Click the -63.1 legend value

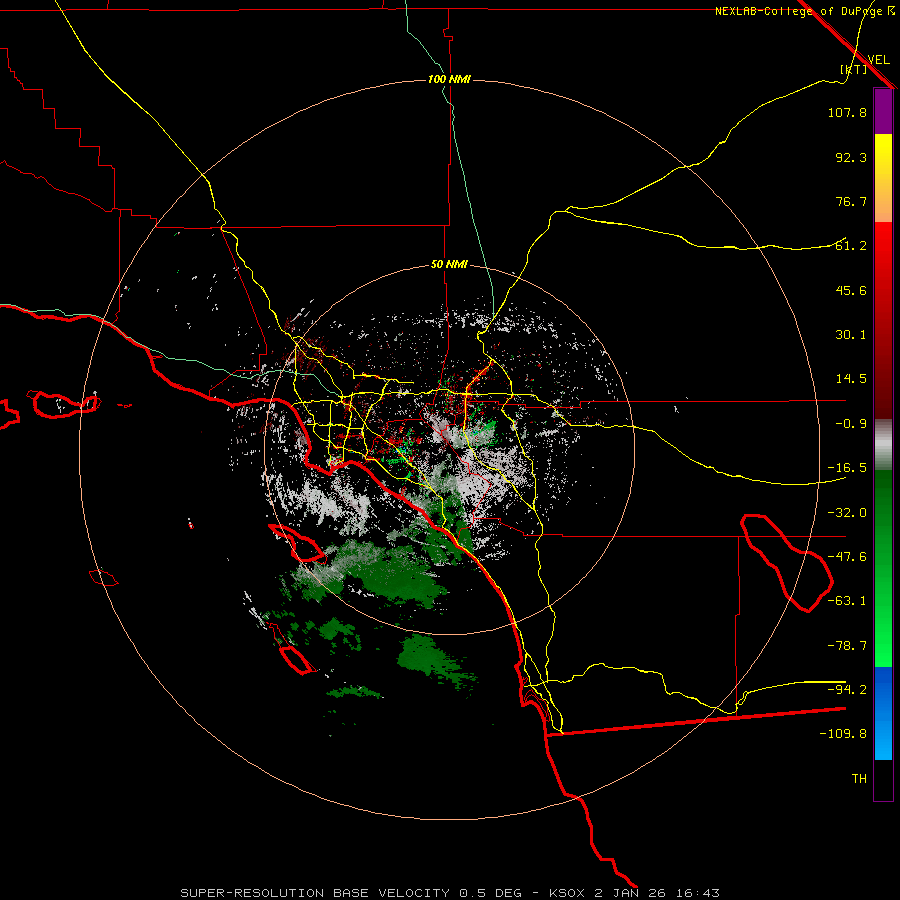[x=847, y=601]
